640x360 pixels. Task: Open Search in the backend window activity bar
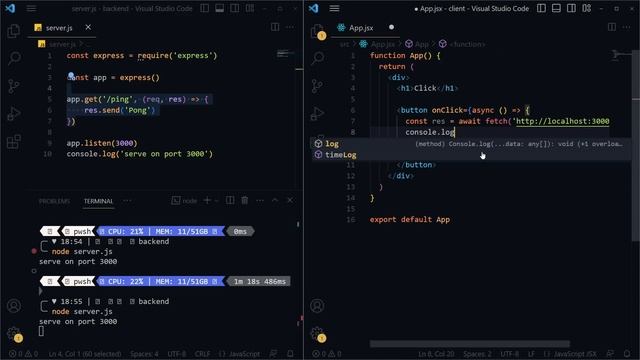click(14, 58)
